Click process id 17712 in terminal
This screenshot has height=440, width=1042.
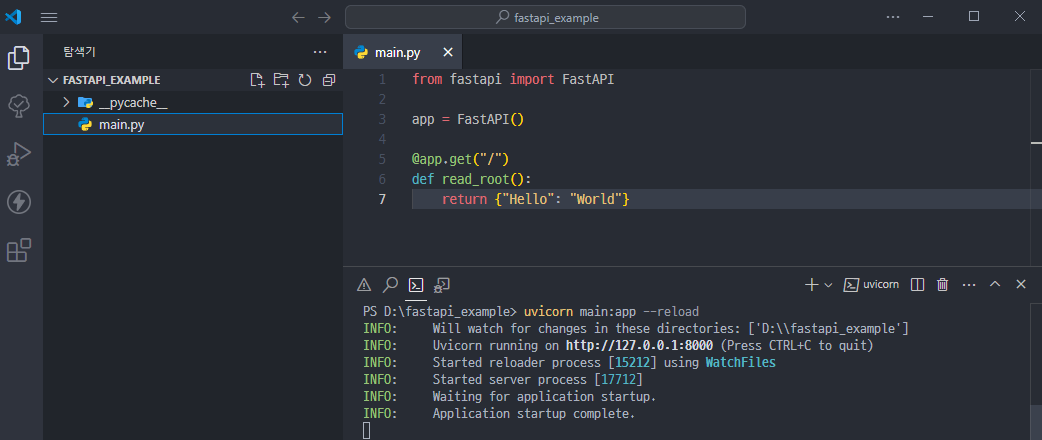coord(618,380)
